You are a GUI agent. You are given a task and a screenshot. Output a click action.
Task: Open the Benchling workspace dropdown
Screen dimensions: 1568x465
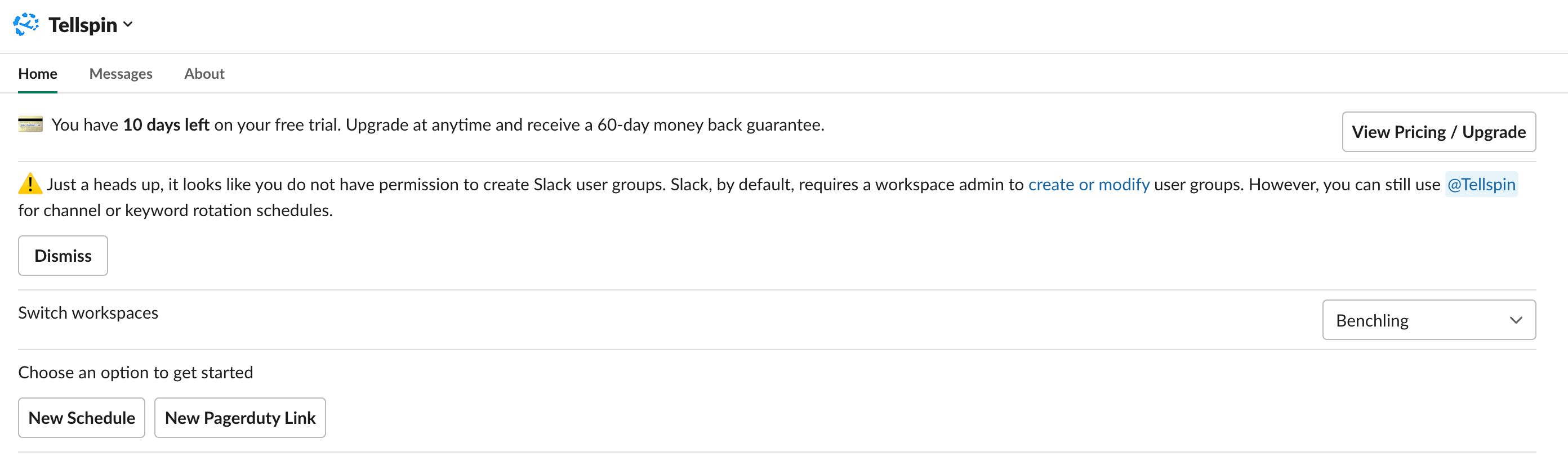pos(1429,320)
